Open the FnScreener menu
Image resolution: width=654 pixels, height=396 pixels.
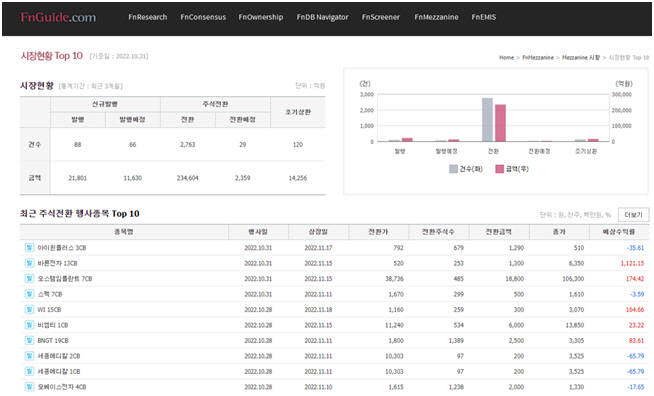[381, 17]
